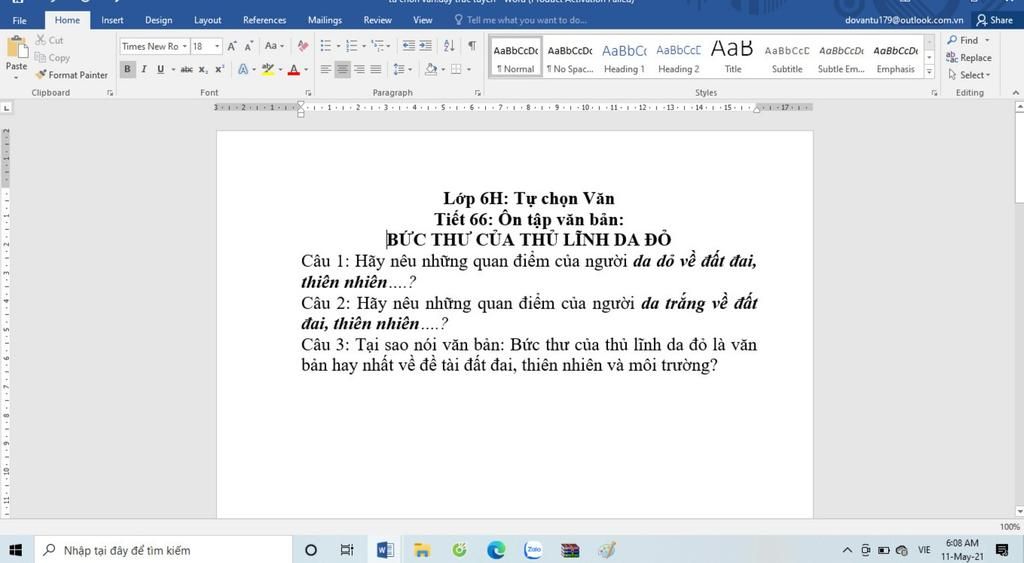Cut the selected text
Viewport: 1024px width, 563px height.
pyautogui.click(x=50, y=40)
